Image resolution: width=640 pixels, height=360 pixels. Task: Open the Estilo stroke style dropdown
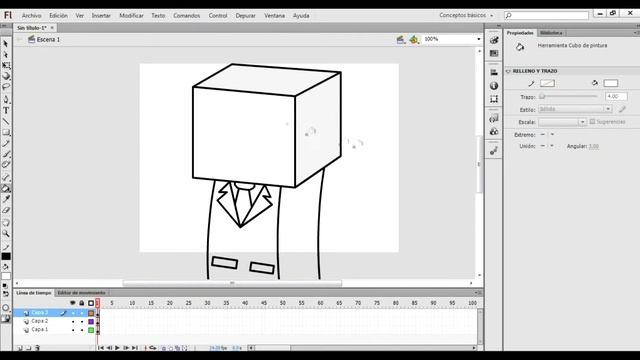point(575,109)
